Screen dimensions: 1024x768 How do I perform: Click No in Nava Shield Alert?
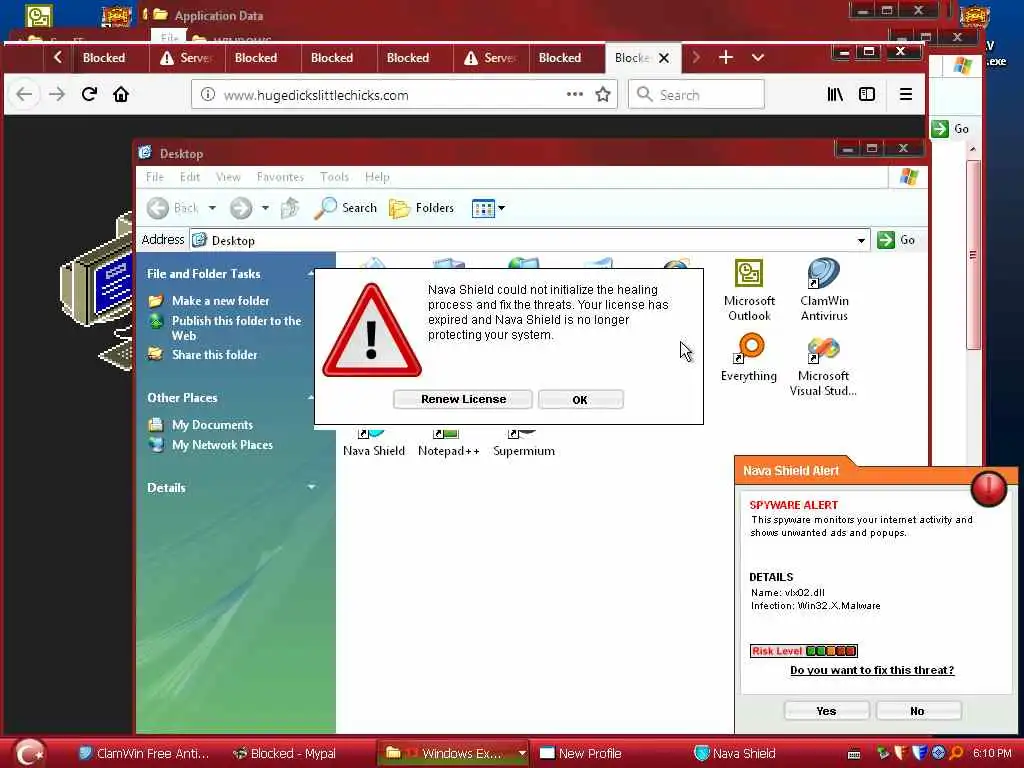pyautogui.click(x=918, y=711)
